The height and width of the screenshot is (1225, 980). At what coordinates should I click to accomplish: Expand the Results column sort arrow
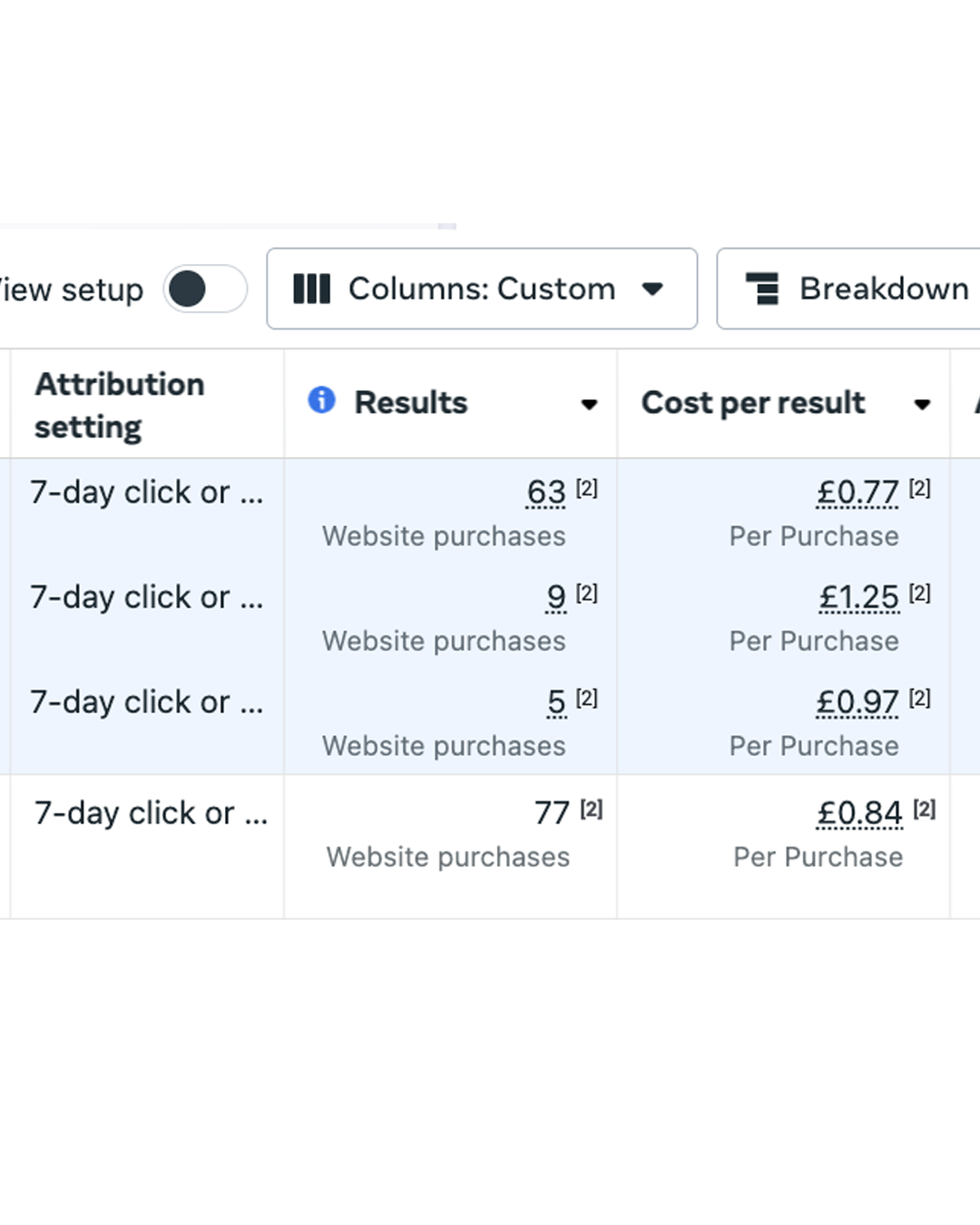click(x=589, y=404)
